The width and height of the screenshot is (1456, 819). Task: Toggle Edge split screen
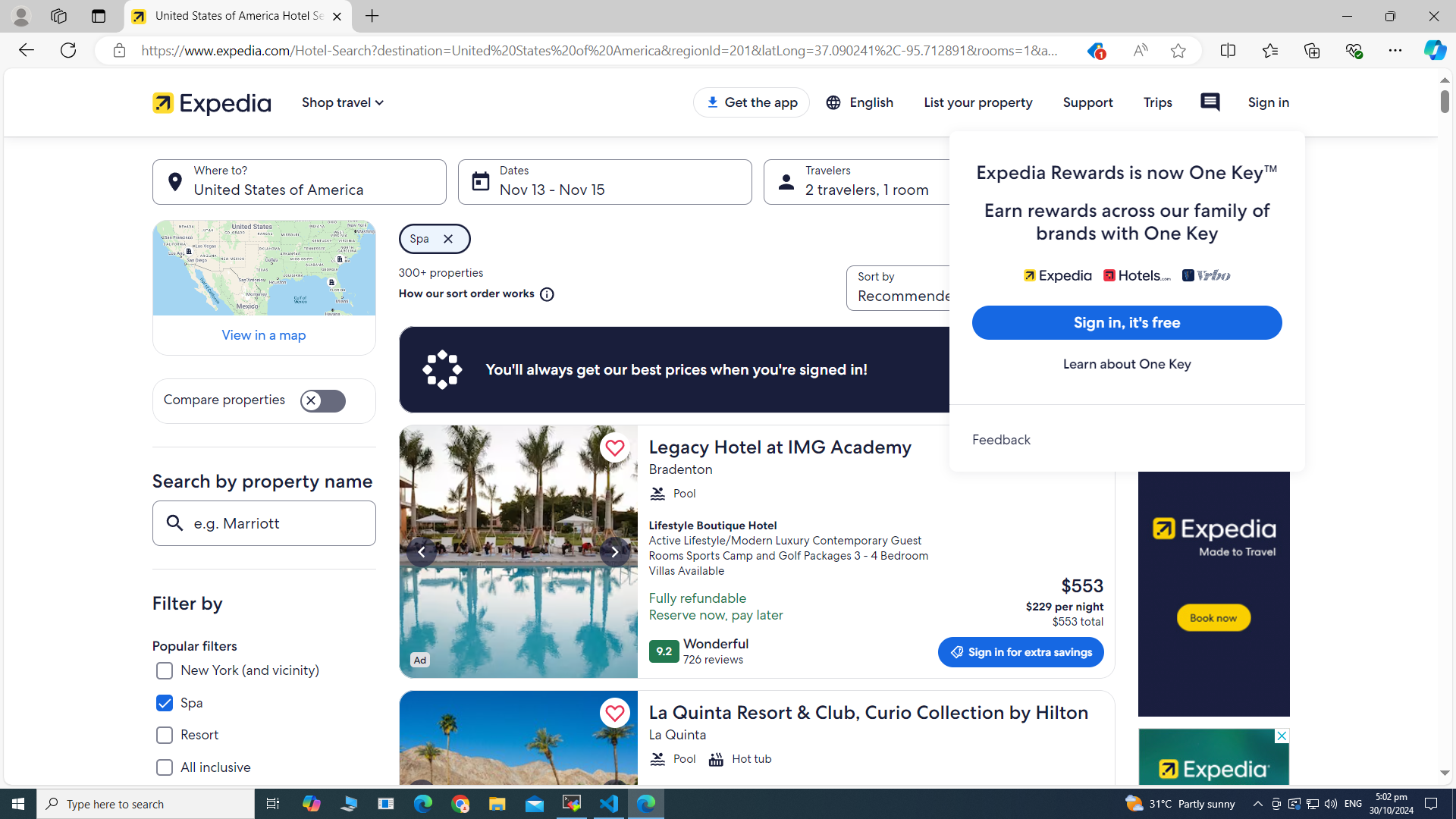(x=1228, y=51)
